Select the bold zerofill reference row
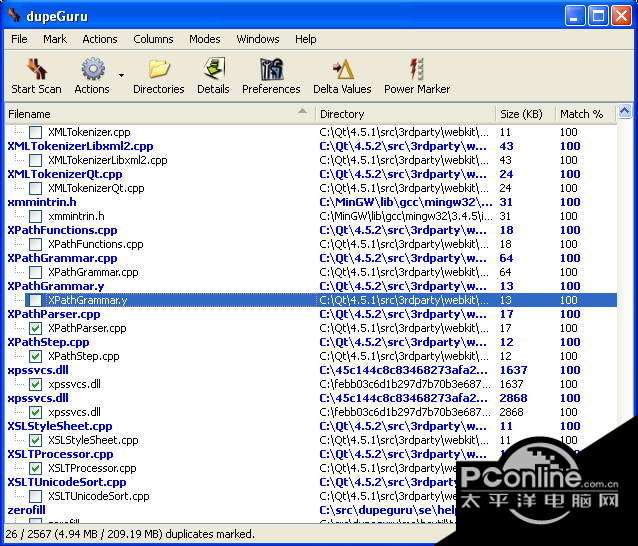This screenshot has height=546, width=638. (232, 510)
